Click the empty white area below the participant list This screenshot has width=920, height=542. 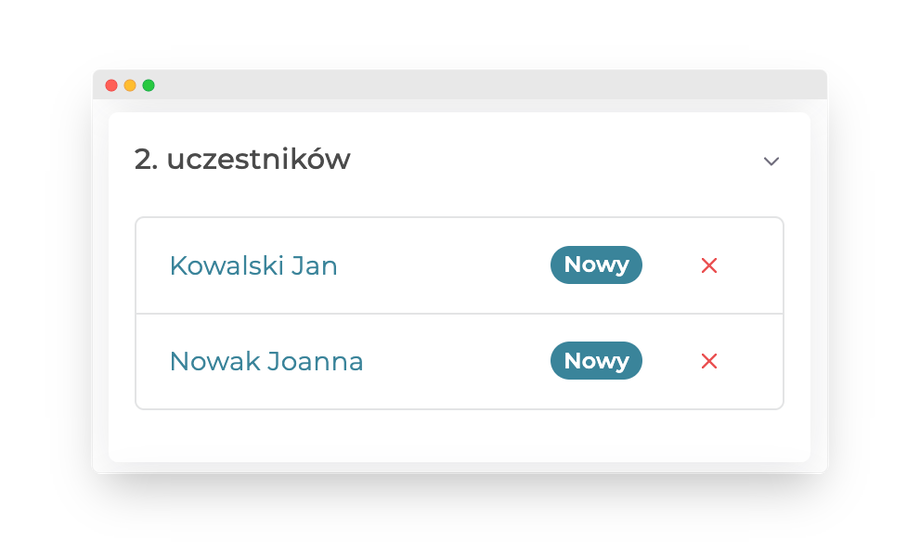[x=460, y=435]
